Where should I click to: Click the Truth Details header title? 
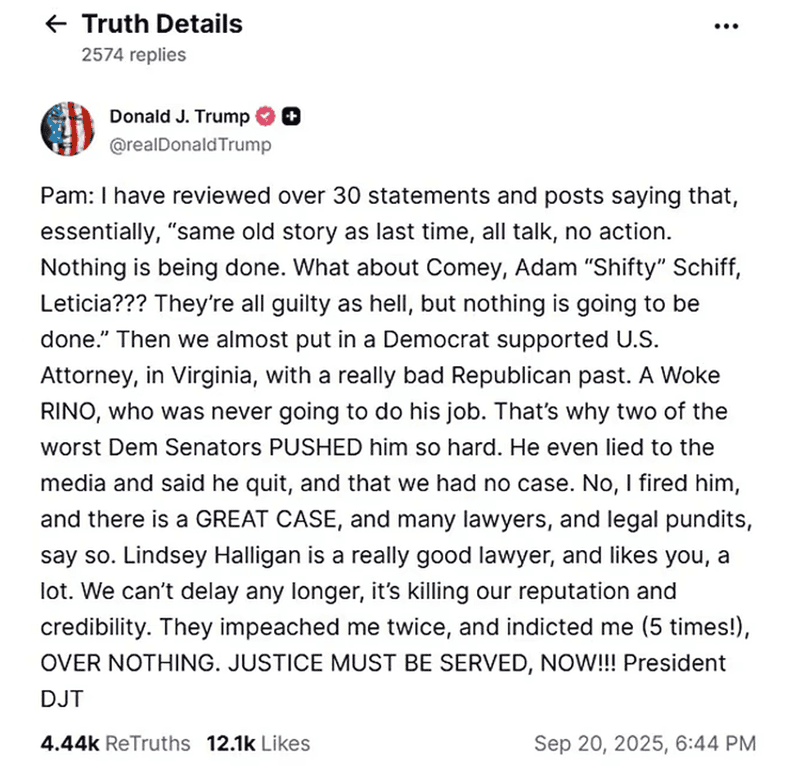[162, 24]
